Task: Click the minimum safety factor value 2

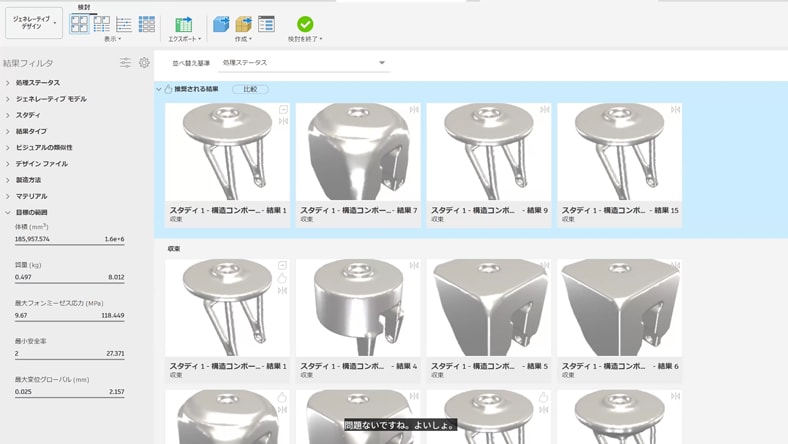Action: (x=17, y=353)
